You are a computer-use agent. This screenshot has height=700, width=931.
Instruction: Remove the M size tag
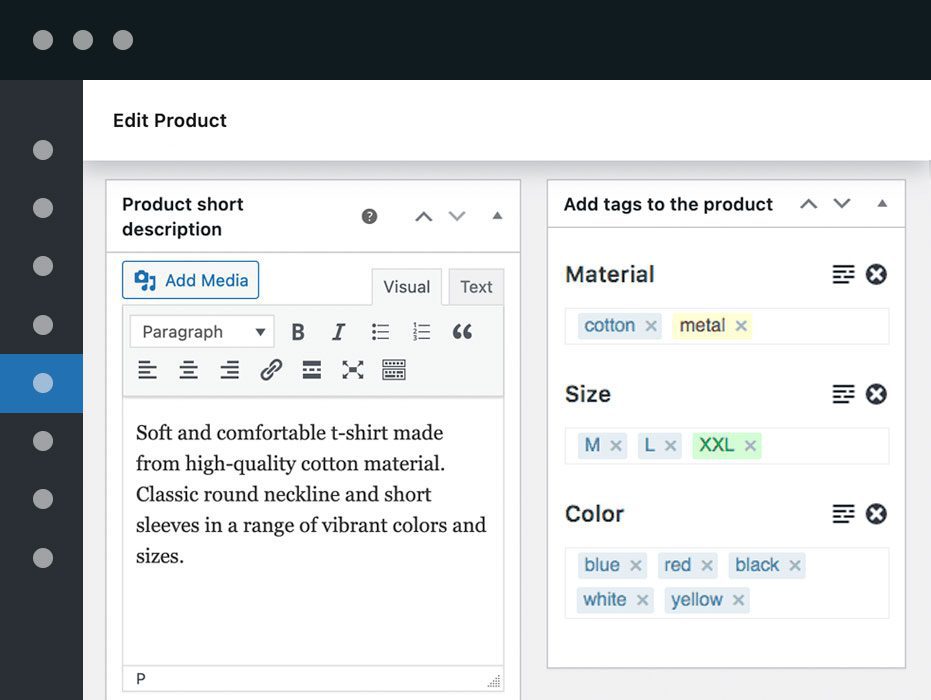[x=616, y=445]
